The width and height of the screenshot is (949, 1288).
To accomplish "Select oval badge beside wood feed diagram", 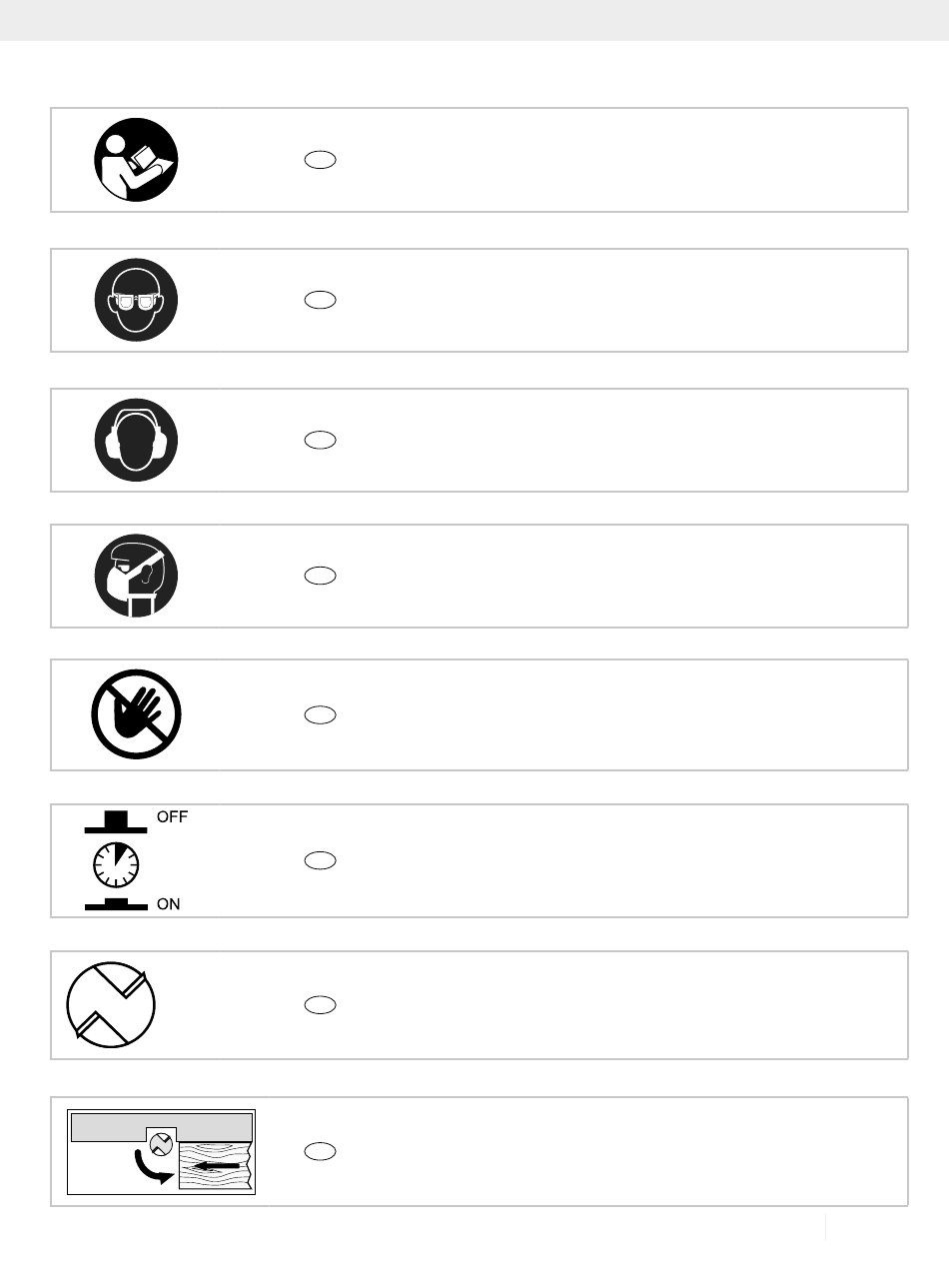I will pos(320,1151).
